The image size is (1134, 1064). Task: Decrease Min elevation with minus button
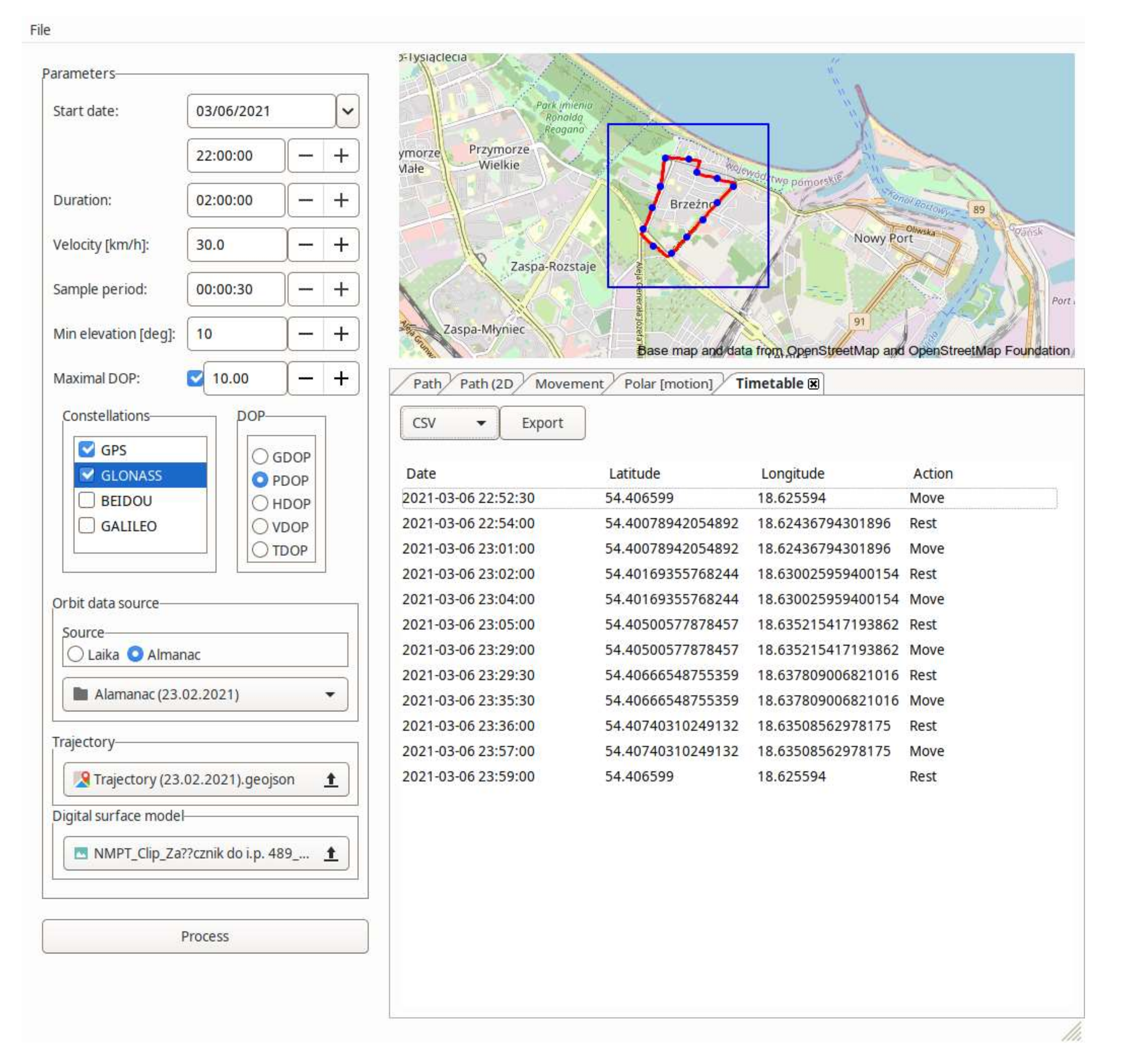pos(306,334)
